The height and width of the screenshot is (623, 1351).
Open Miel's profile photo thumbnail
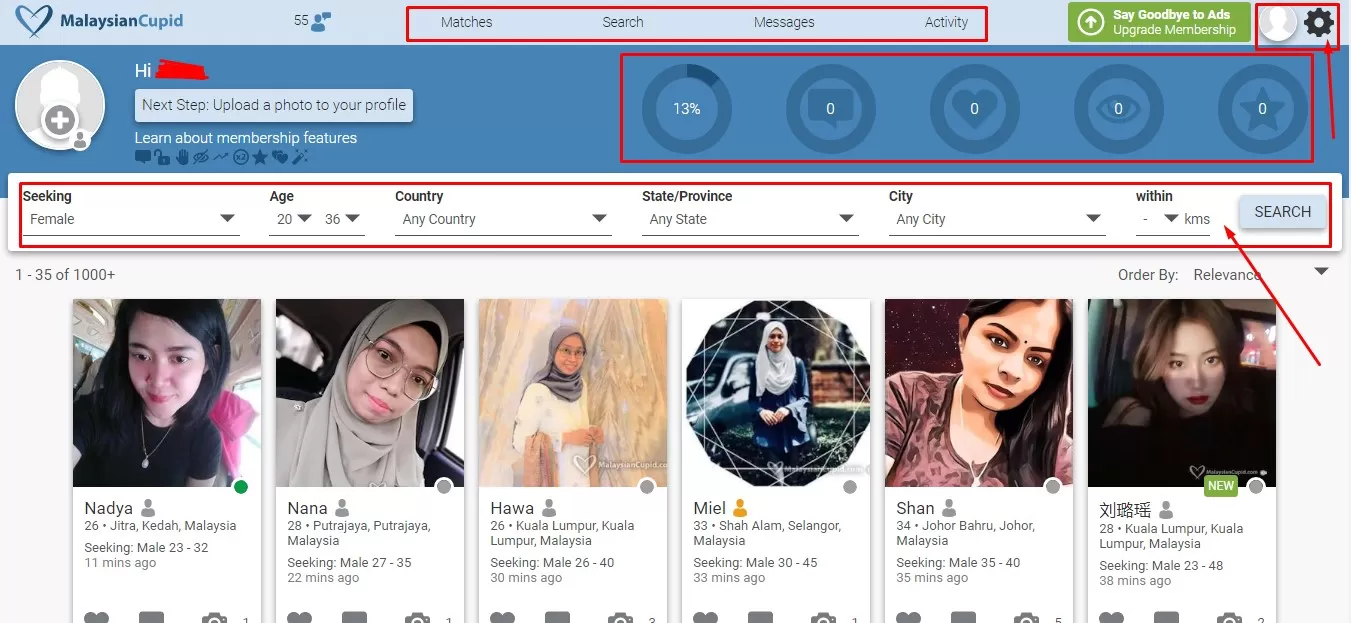[x=775, y=393]
